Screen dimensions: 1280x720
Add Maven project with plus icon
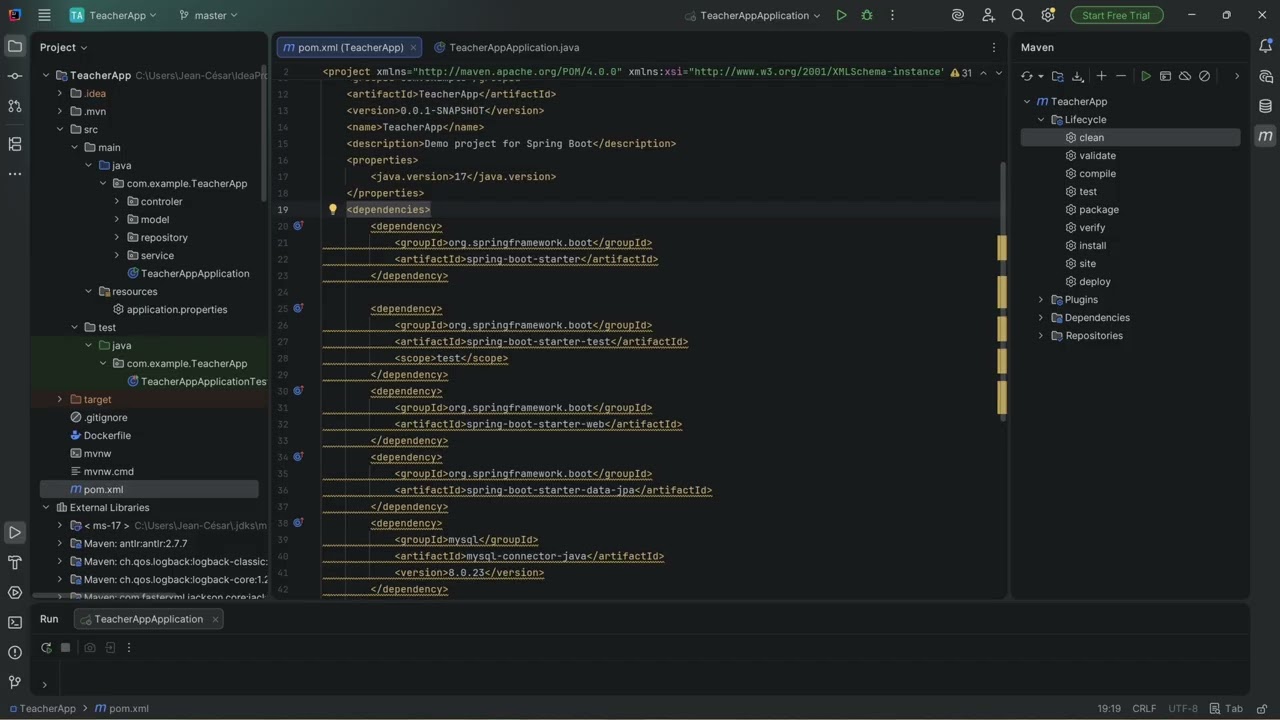(1101, 76)
